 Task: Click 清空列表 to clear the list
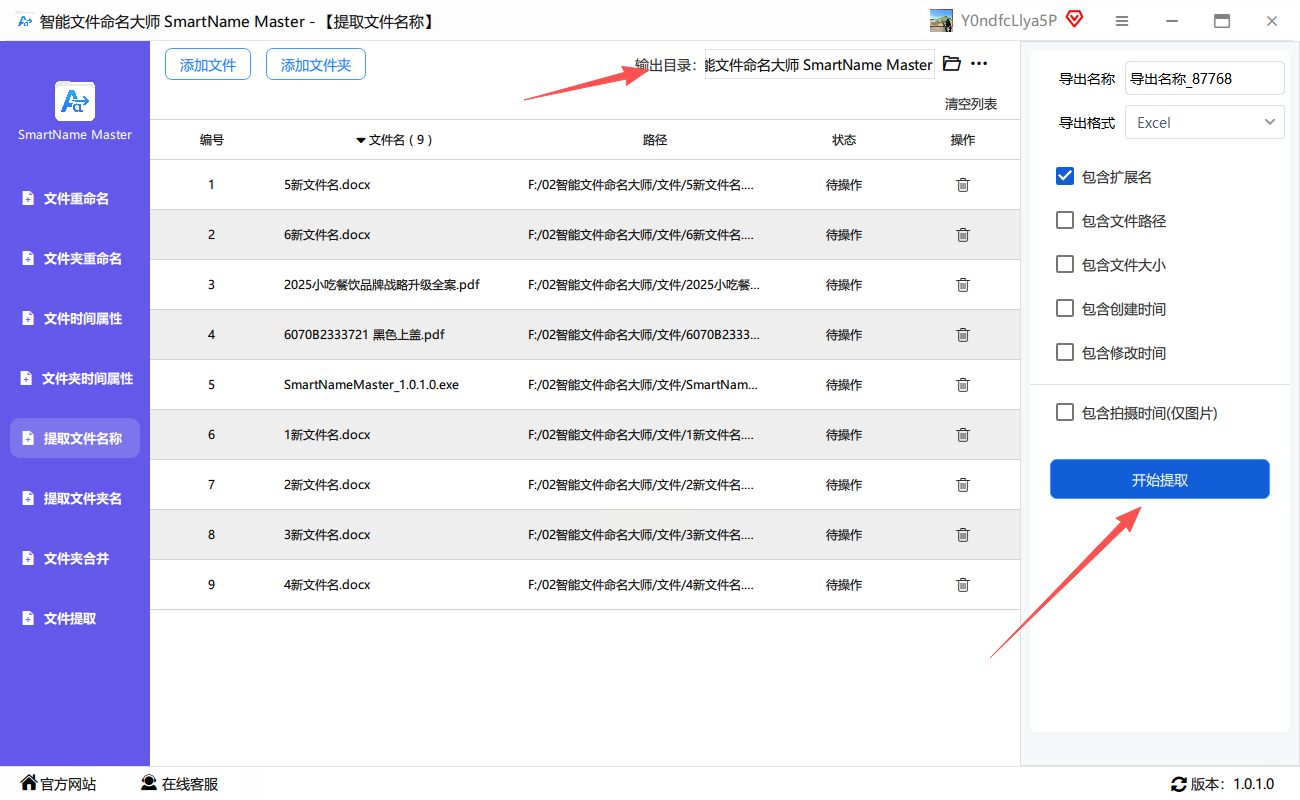click(x=971, y=104)
